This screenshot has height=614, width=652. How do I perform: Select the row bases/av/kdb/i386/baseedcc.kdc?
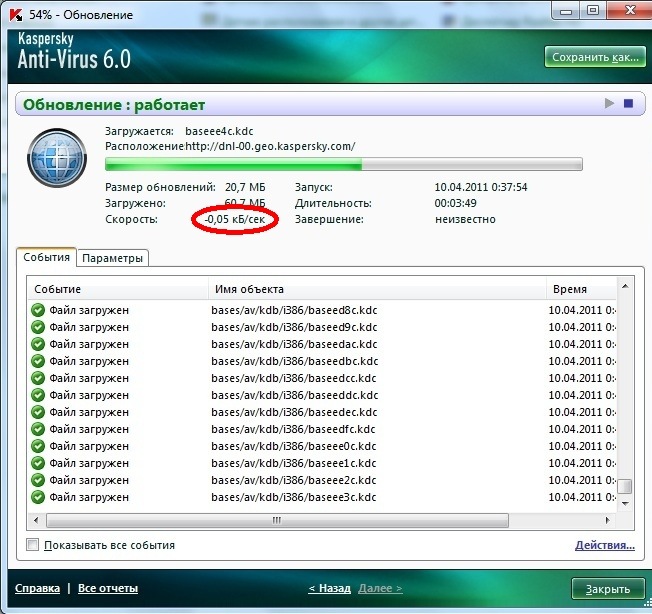pyautogui.click(x=322, y=378)
